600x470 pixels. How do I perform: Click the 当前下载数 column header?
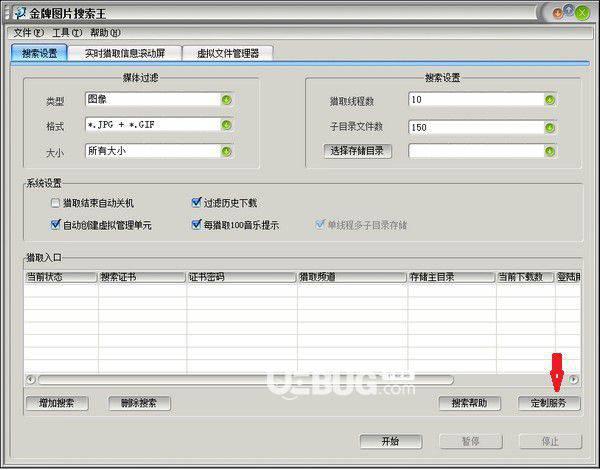coord(525,277)
